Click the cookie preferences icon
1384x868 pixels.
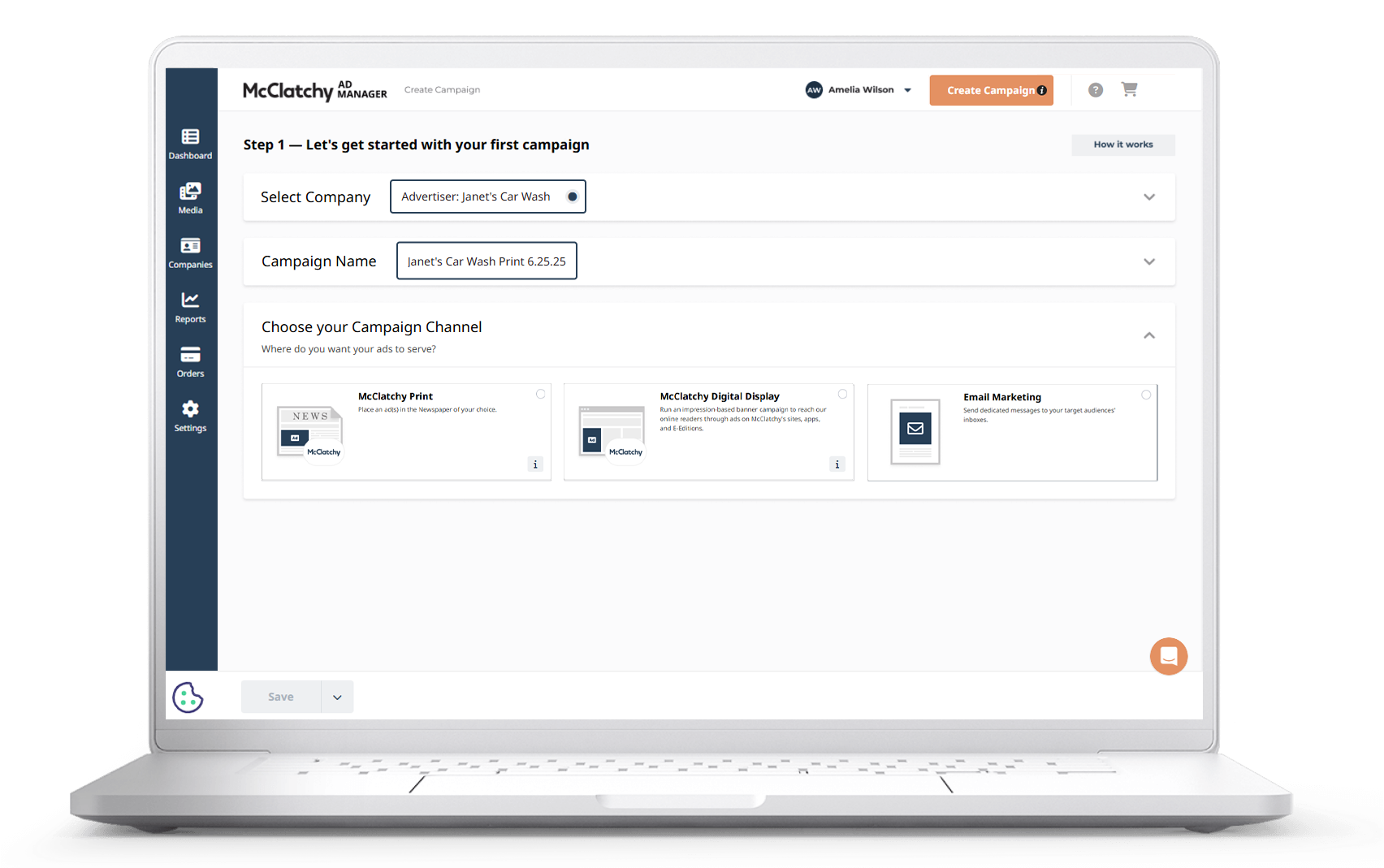188,697
